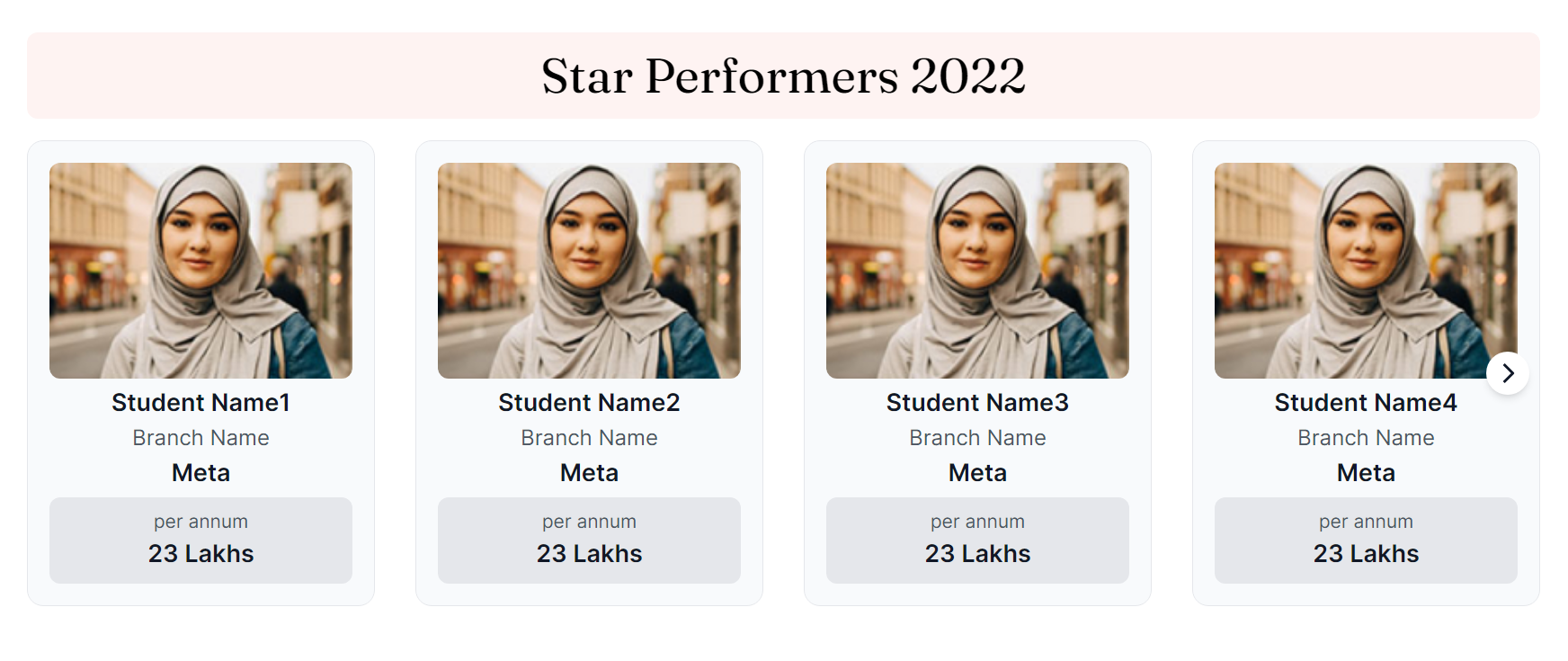Click Meta company under Student Name4
This screenshot has height=661, width=1568.
coord(1366,473)
